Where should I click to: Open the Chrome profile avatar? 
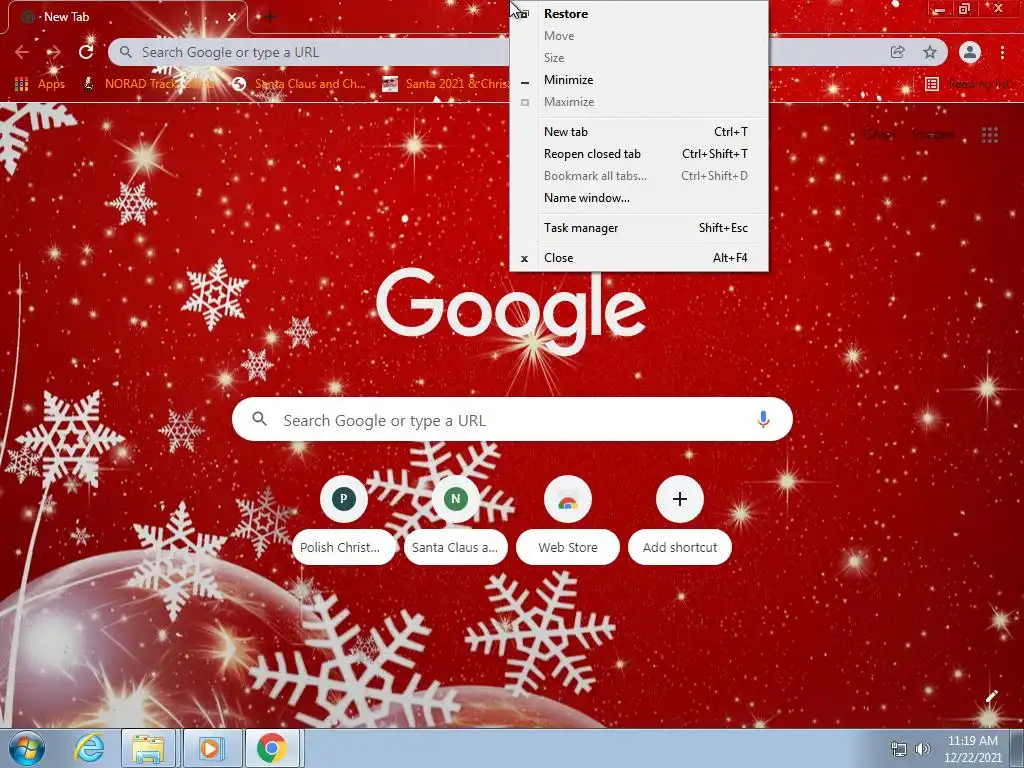point(970,52)
